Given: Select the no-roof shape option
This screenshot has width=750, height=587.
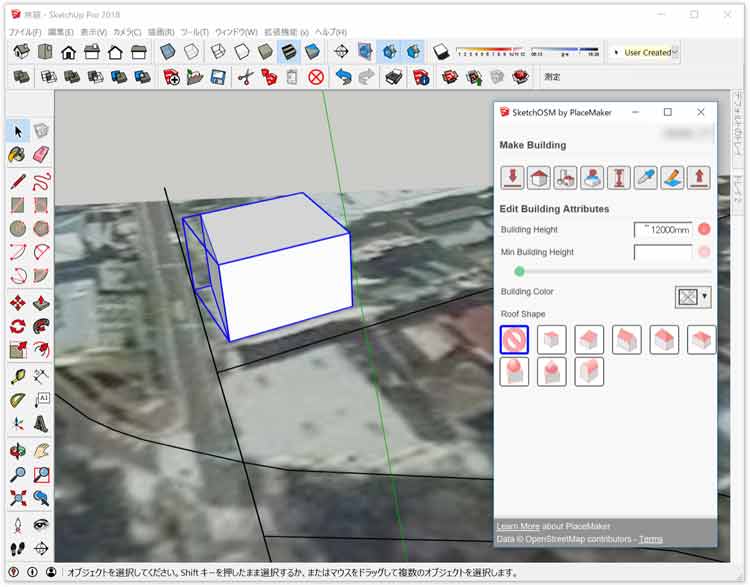Looking at the screenshot, I should [x=514, y=340].
